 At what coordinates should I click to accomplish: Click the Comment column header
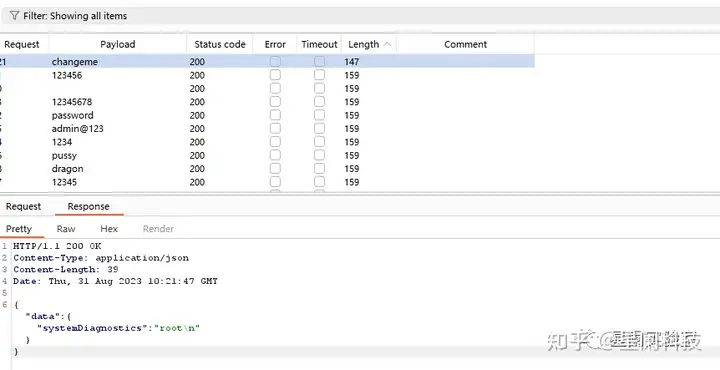[x=465, y=45]
